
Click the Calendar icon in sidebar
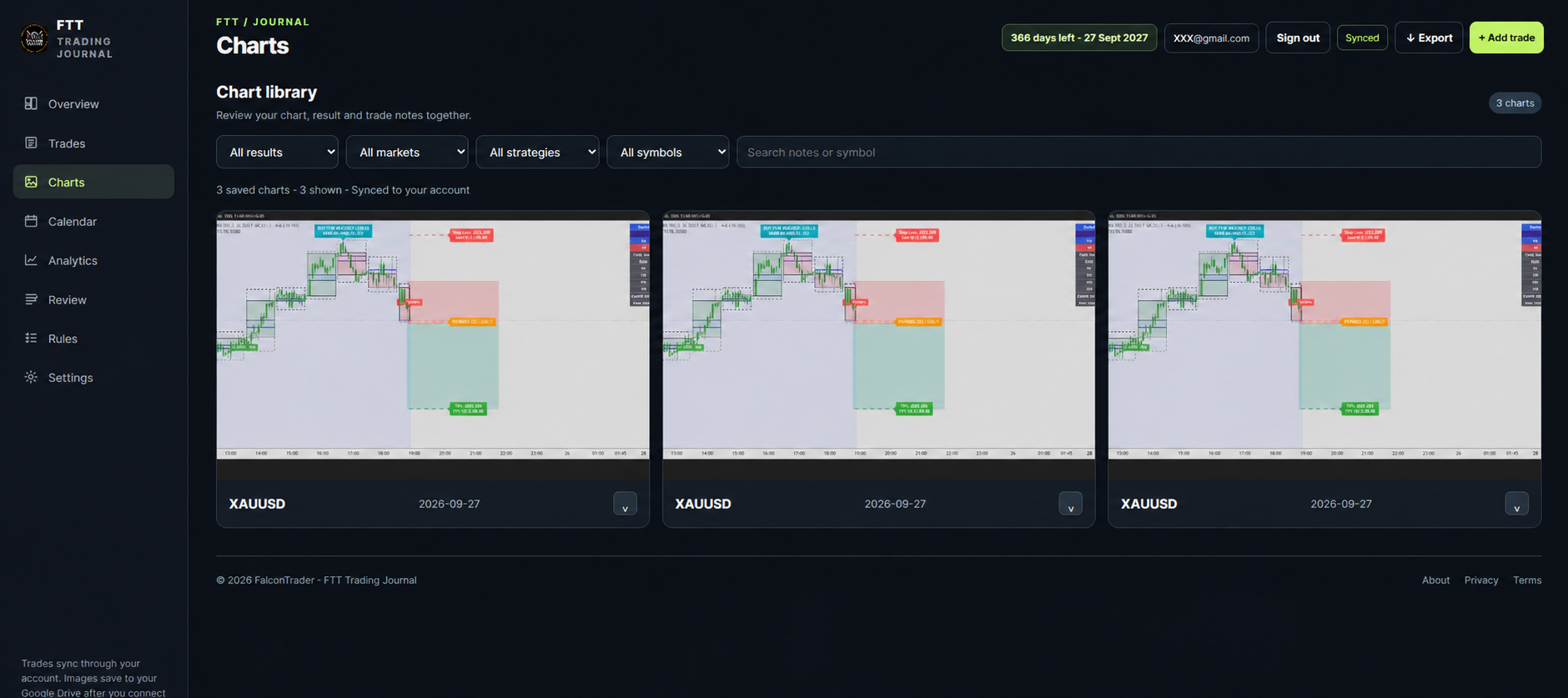coord(31,221)
